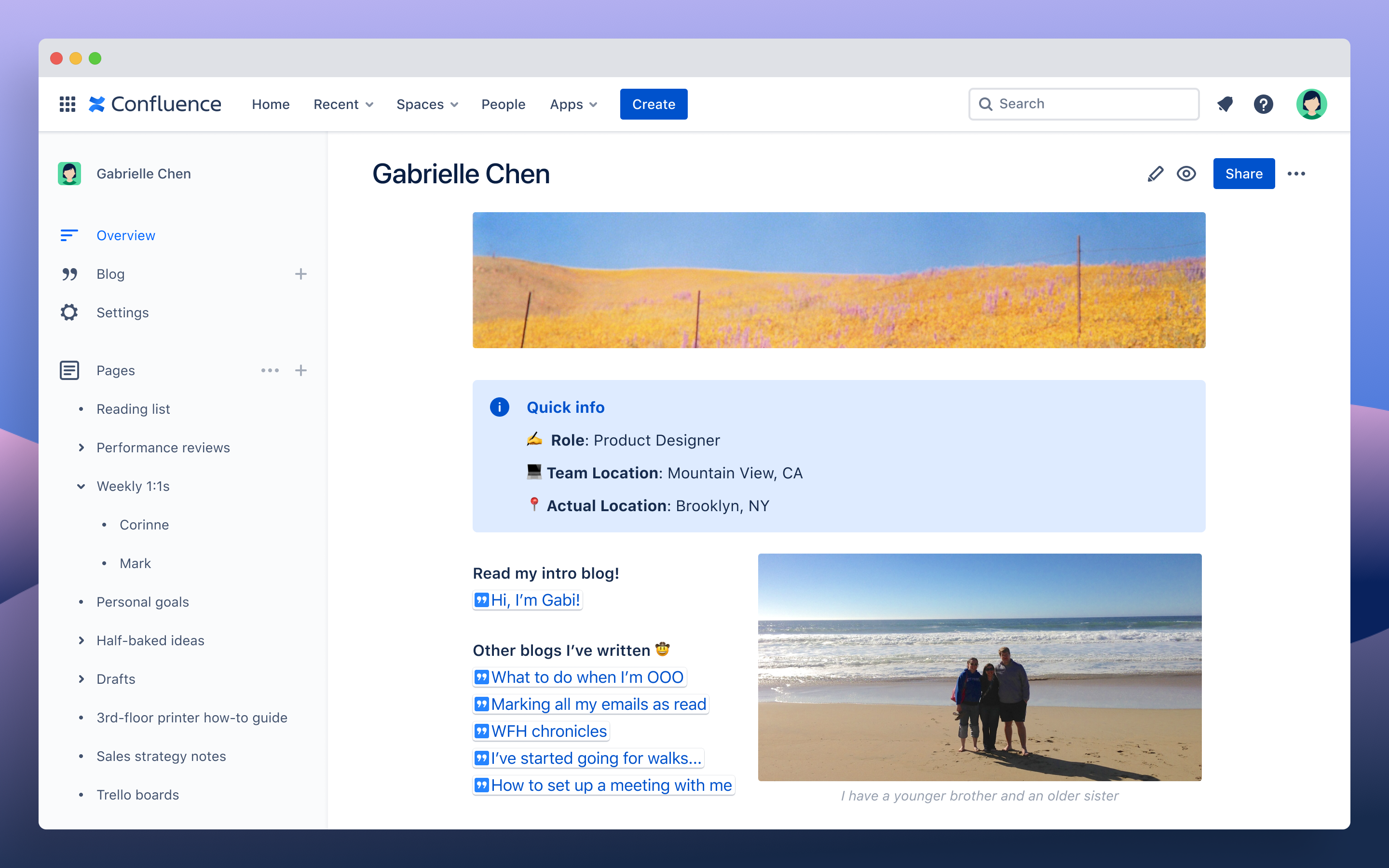Viewport: 1389px width, 868px height.
Task: Click the edit pencil icon
Action: 1156,174
